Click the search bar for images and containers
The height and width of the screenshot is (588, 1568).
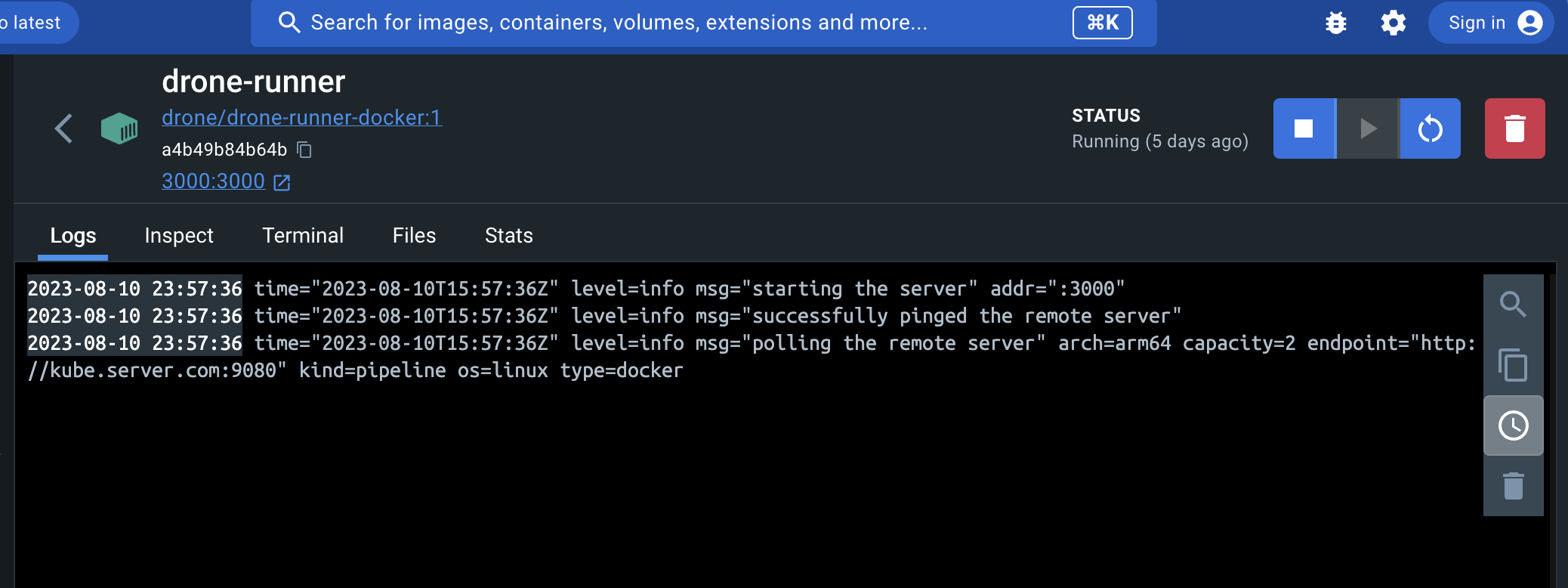coord(703,23)
